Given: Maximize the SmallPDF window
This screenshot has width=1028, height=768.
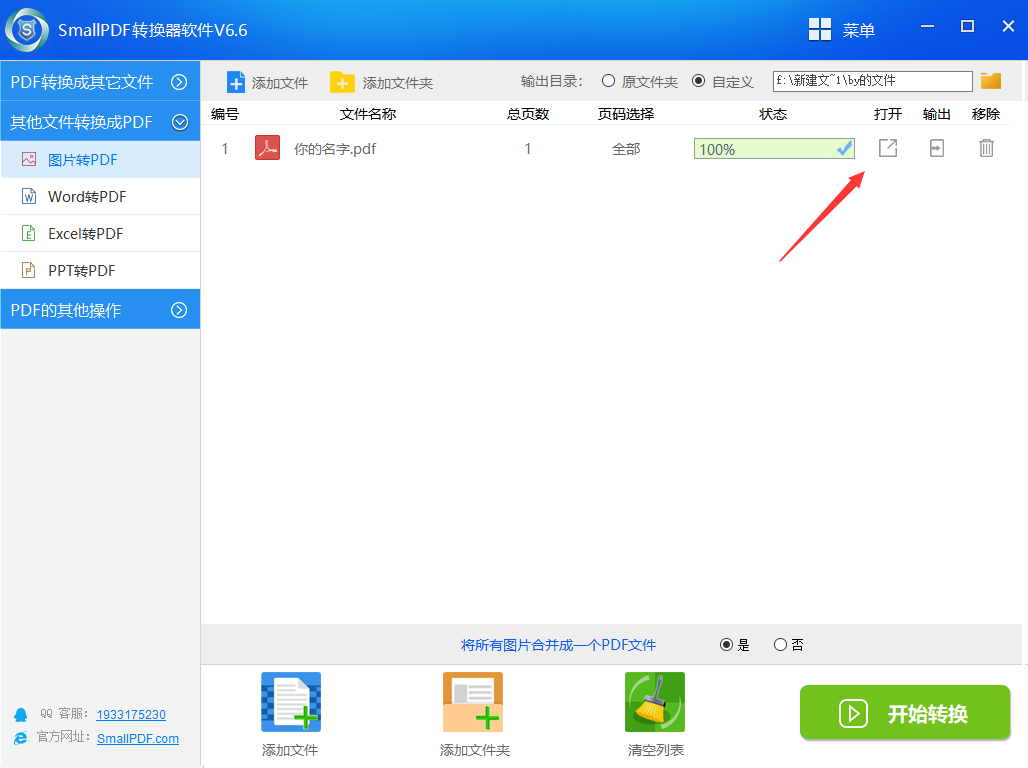Looking at the screenshot, I should [x=967, y=26].
